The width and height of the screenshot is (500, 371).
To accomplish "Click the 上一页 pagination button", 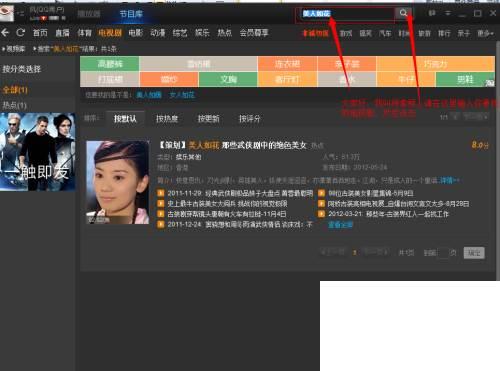I will 332,252.
